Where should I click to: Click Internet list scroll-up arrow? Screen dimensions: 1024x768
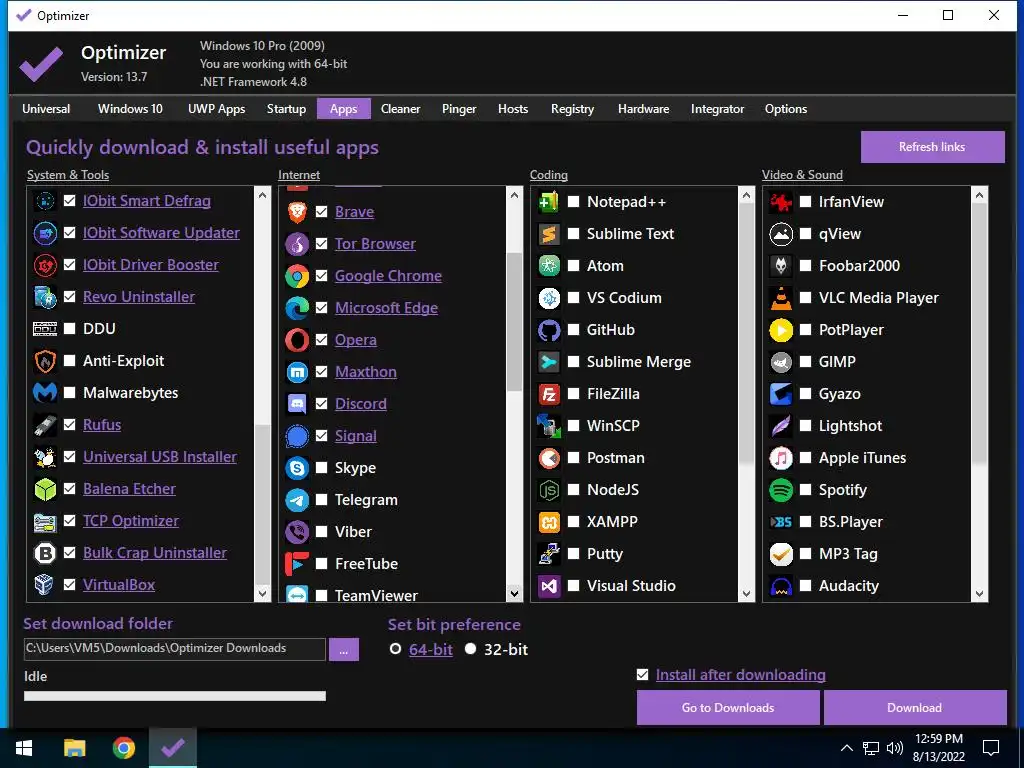515,195
